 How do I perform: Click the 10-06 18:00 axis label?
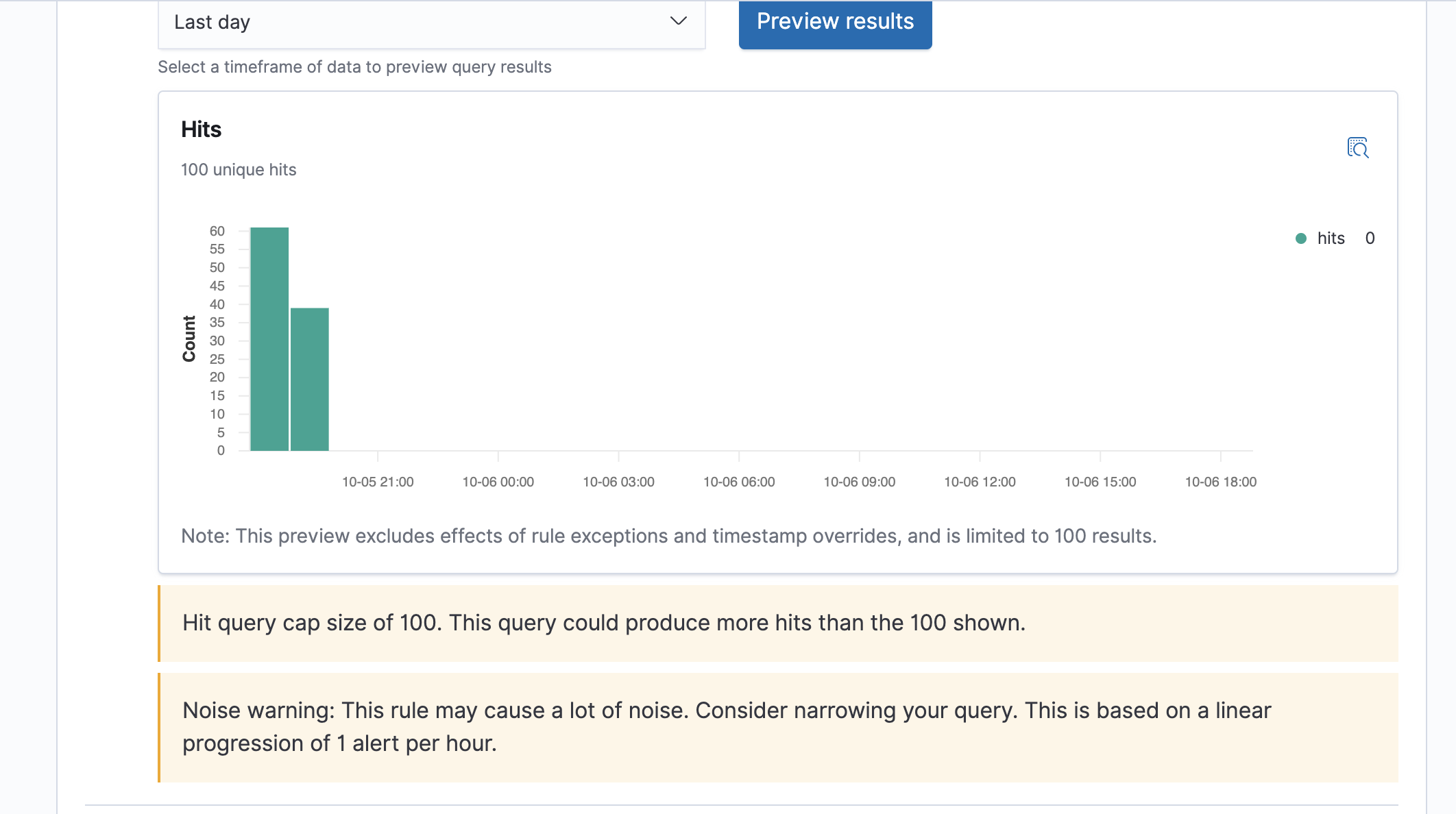click(1220, 482)
